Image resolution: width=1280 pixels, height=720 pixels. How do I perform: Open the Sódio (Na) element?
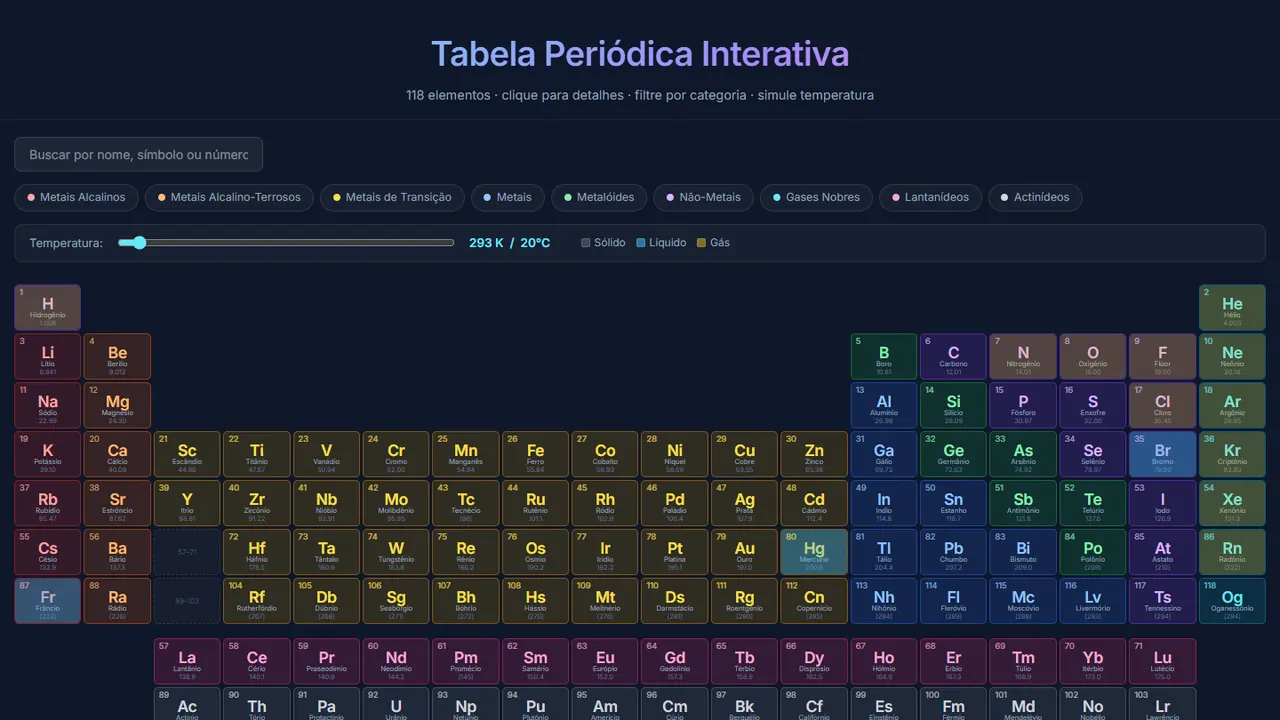click(x=48, y=406)
